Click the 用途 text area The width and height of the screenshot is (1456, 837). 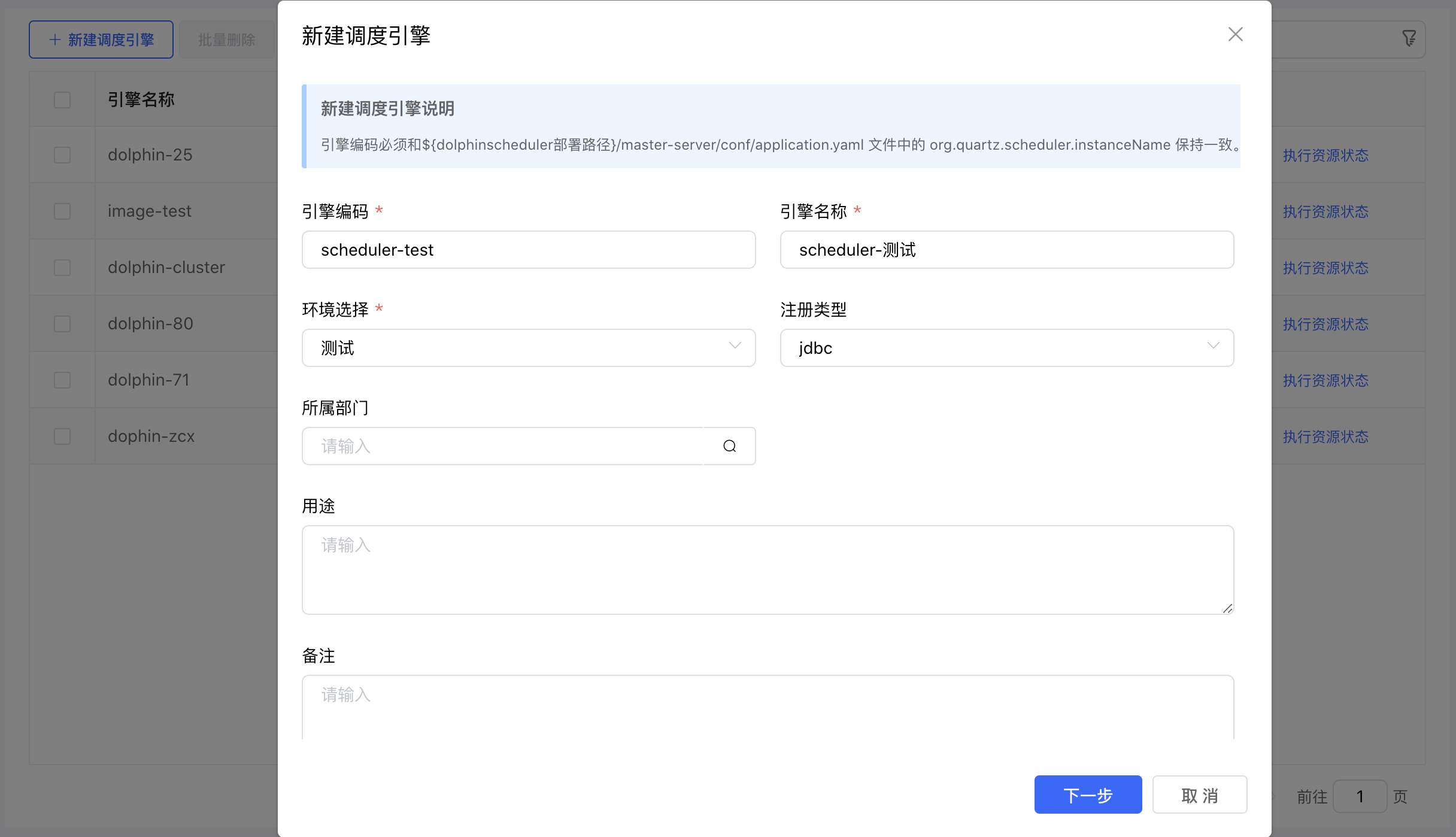[768, 569]
